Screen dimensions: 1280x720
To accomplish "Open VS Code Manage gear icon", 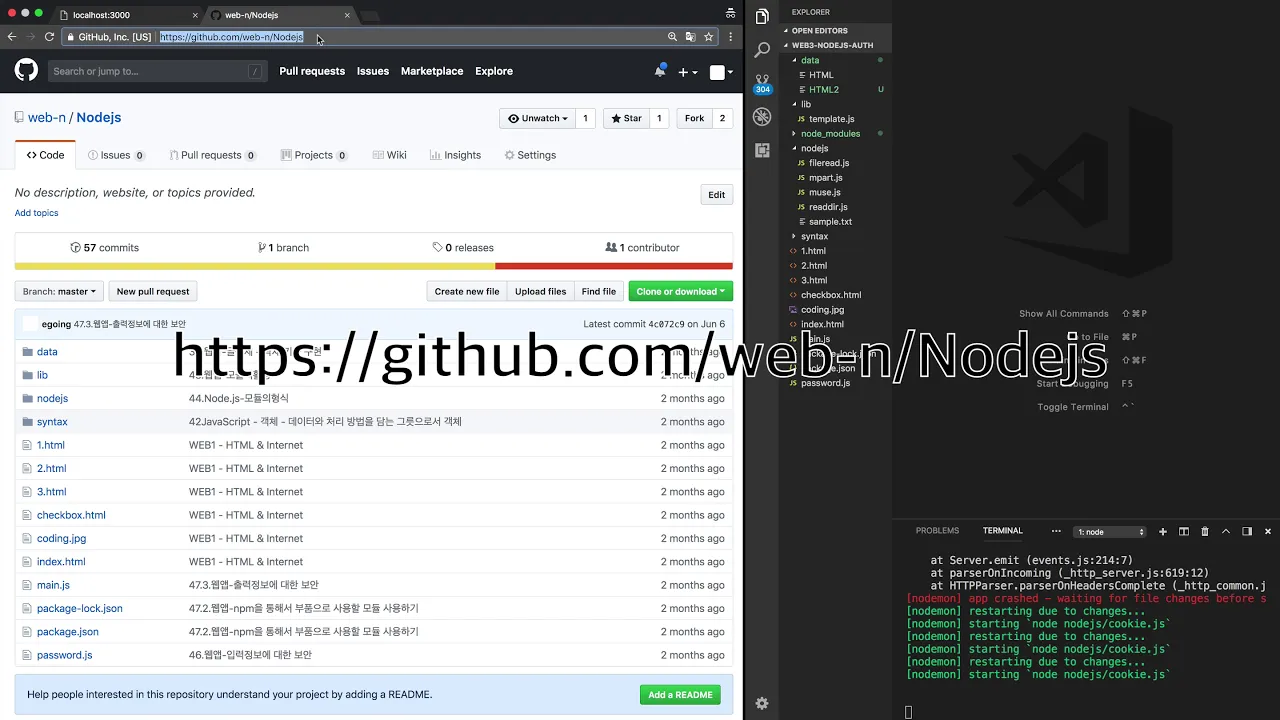I will (x=762, y=703).
